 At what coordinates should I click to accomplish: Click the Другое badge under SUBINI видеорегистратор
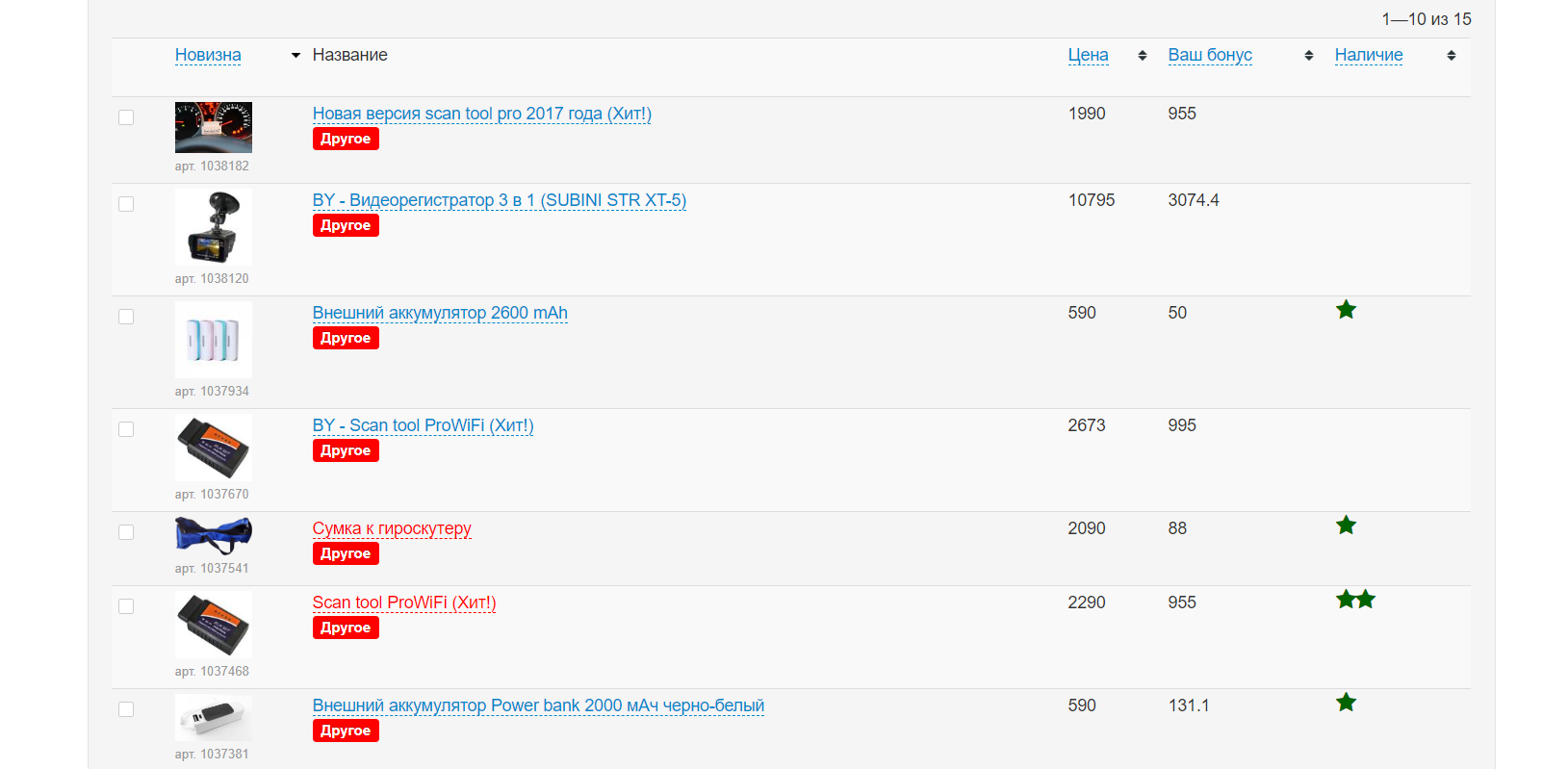[x=346, y=225]
